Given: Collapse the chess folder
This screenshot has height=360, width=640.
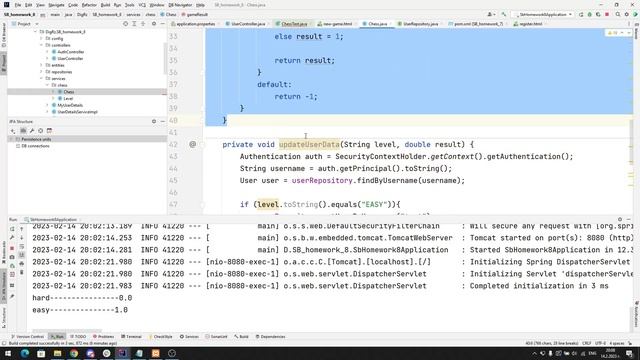Looking at the screenshot, I should pos(47,85).
